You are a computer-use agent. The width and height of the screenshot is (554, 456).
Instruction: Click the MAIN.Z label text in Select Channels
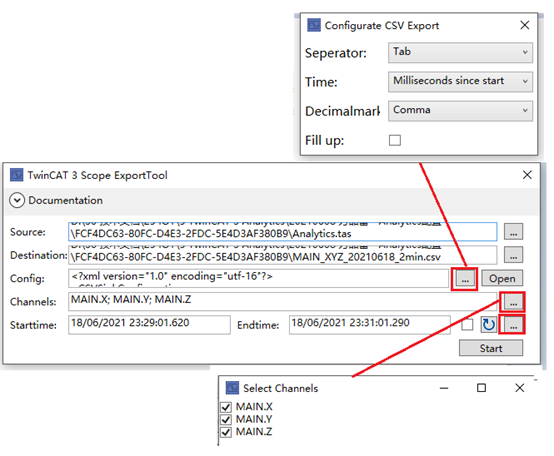click(254, 432)
